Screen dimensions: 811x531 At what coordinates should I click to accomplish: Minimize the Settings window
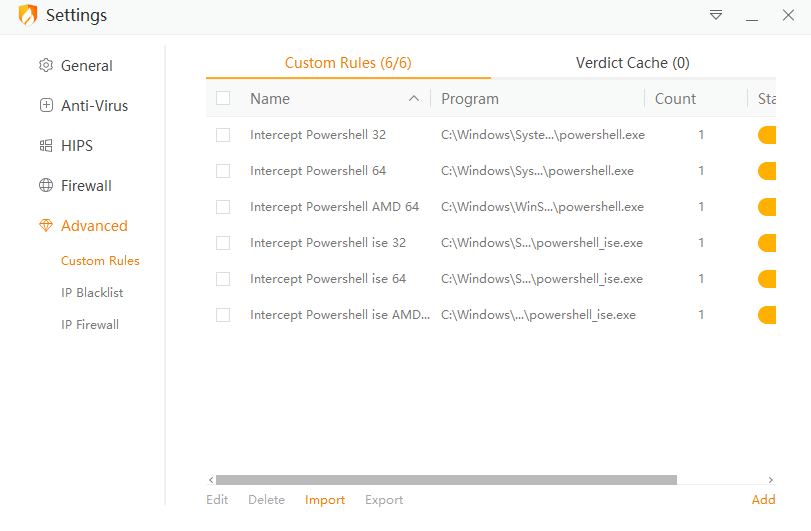pyautogui.click(x=752, y=16)
